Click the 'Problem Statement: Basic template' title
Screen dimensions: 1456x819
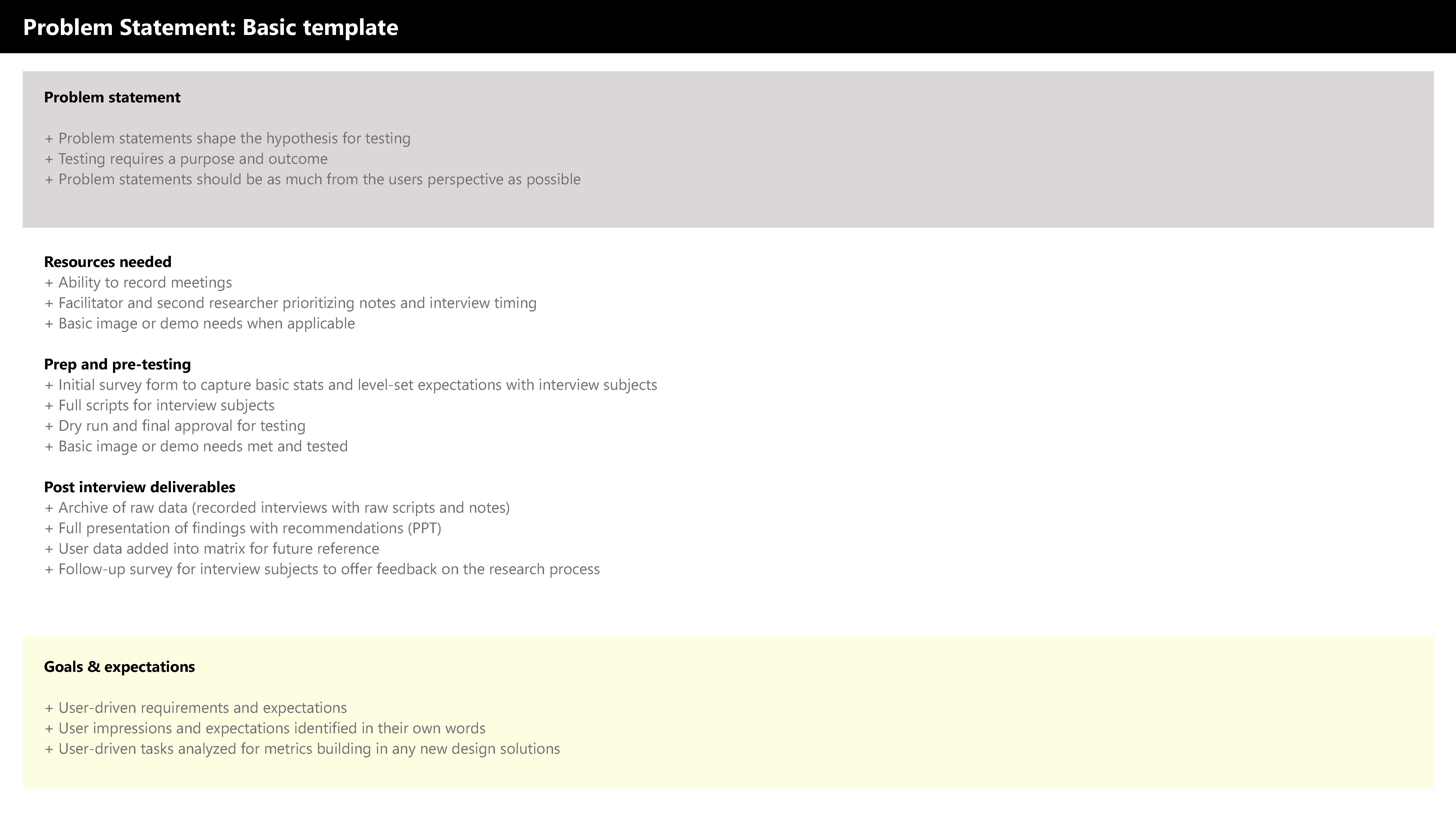210,27
